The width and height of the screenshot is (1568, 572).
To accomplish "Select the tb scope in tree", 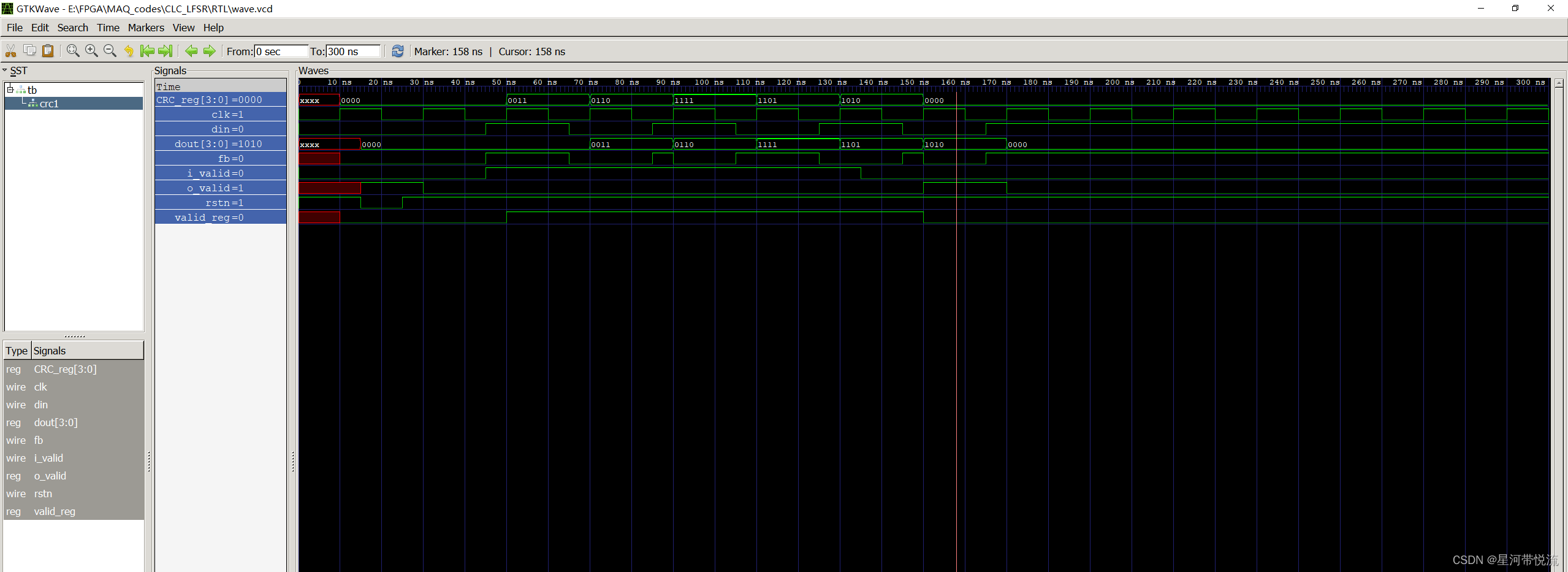I will point(32,90).
